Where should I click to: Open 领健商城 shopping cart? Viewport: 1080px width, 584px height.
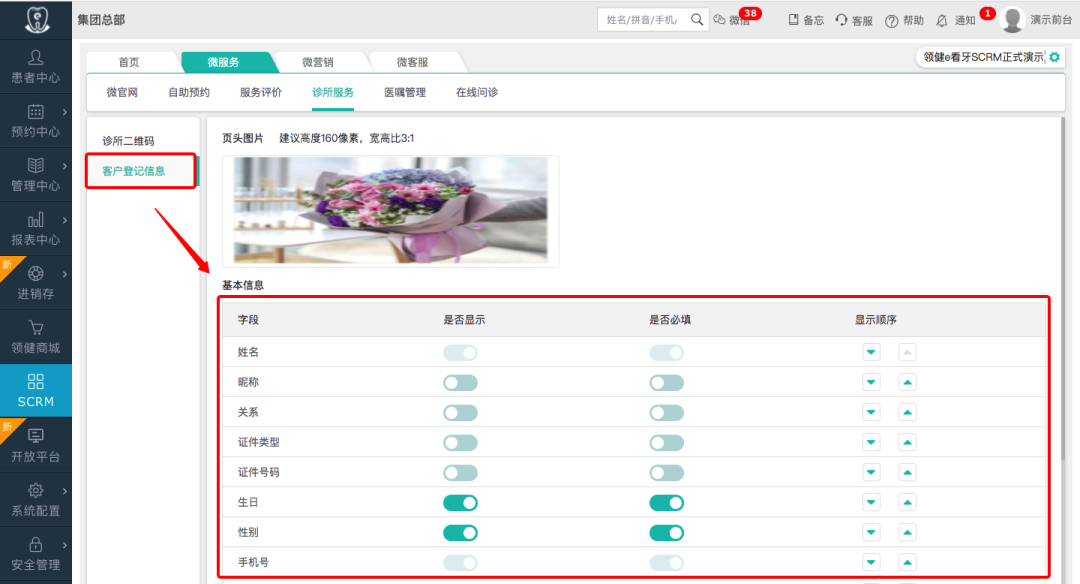[36, 328]
